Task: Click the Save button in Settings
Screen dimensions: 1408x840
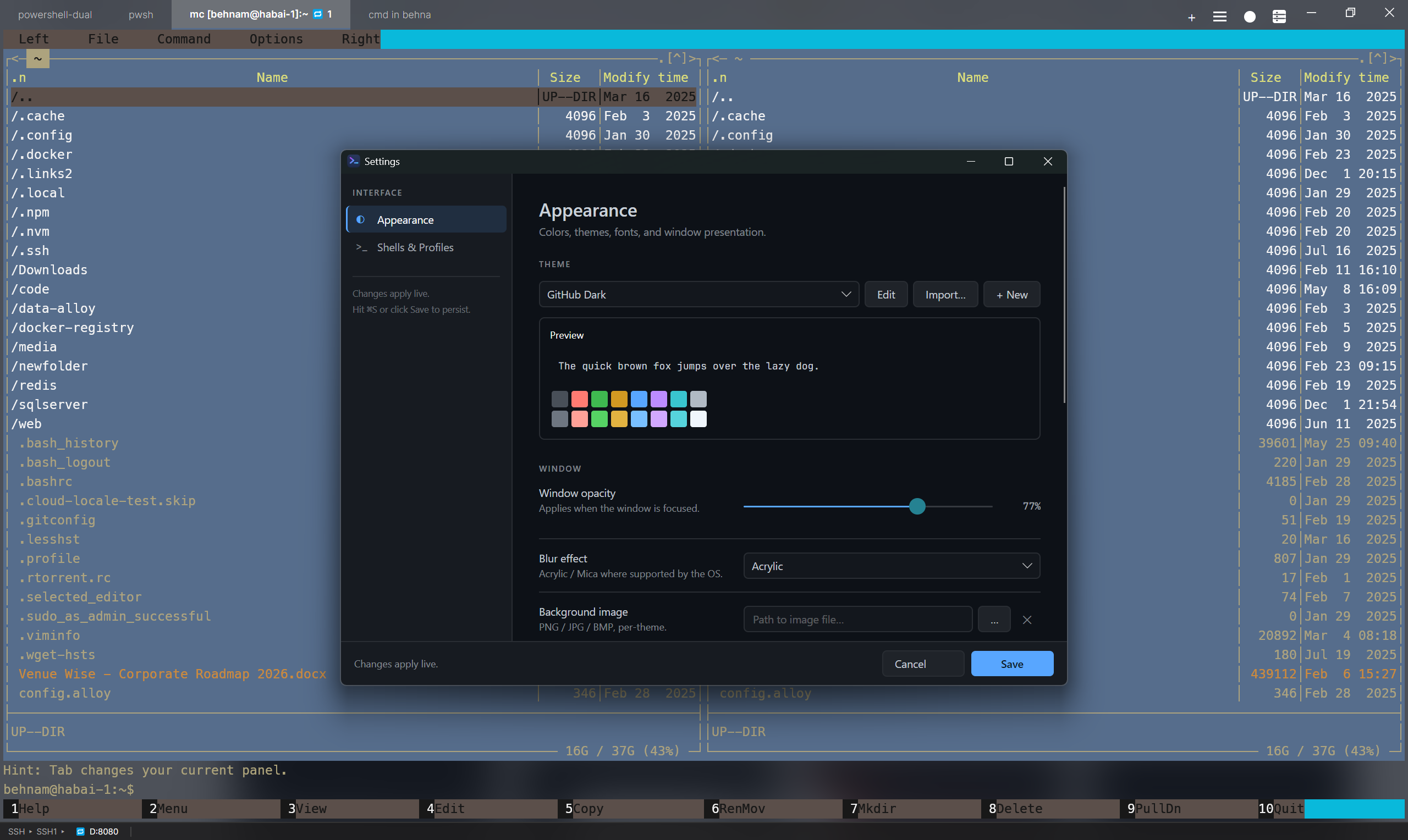Action: (1011, 664)
